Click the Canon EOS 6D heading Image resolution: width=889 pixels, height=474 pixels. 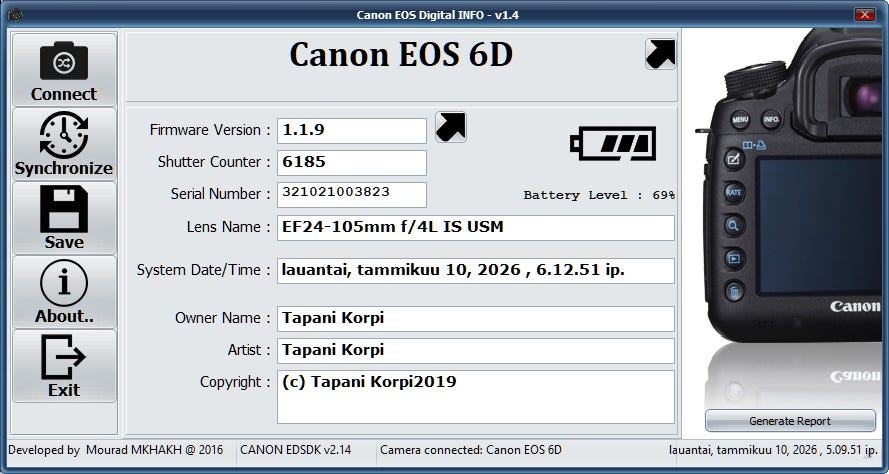click(401, 55)
